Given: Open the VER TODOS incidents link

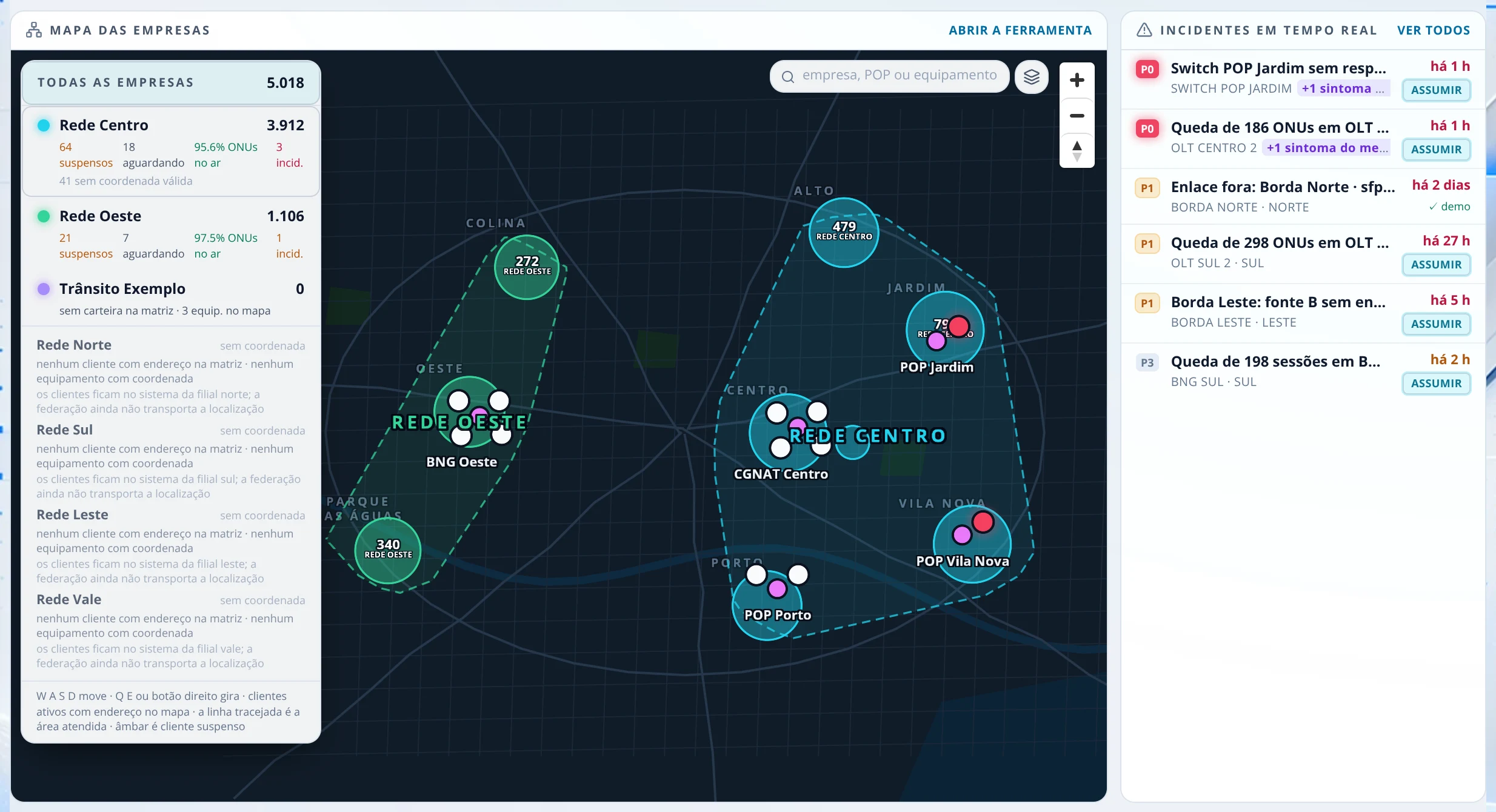Looking at the screenshot, I should (x=1434, y=30).
